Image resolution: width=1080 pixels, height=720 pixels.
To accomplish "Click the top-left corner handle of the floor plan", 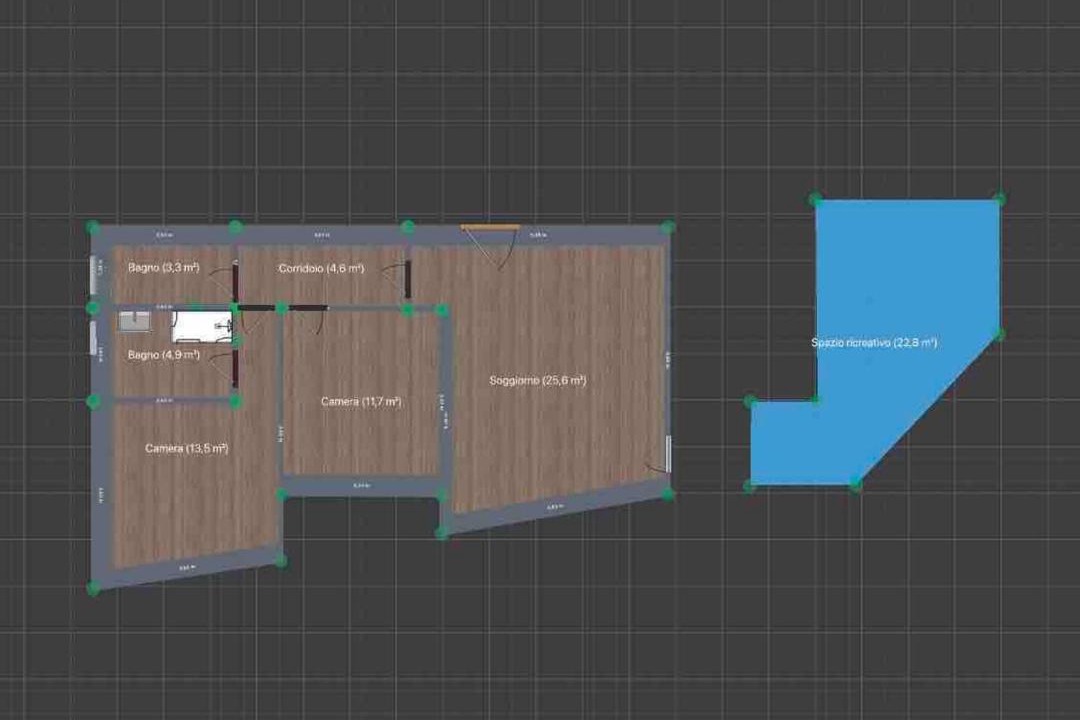I will pyautogui.click(x=93, y=228).
